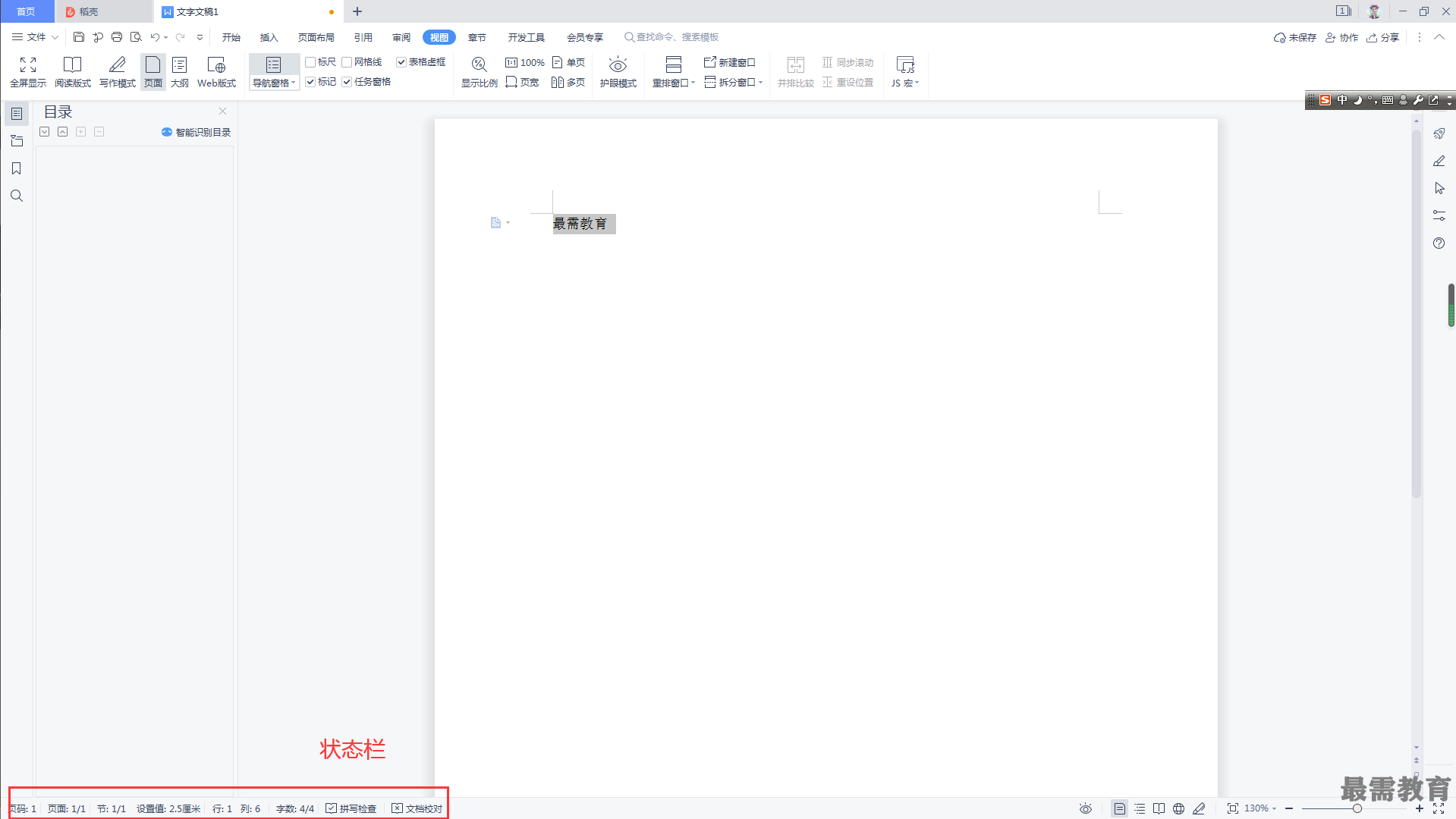The width and height of the screenshot is (1456, 819).
Task: Open the 页面布局 Page Layout tab
Action: point(316,37)
